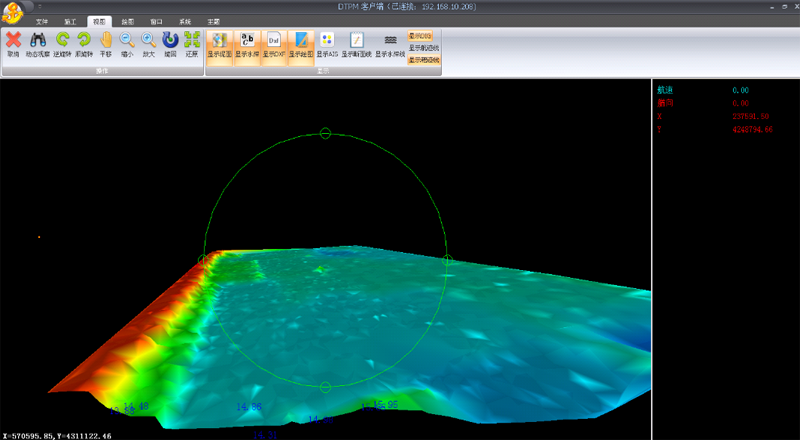Screen dimensions: 800x440
Task: Open the File (文件) ribbon tab
Action: pos(41,21)
